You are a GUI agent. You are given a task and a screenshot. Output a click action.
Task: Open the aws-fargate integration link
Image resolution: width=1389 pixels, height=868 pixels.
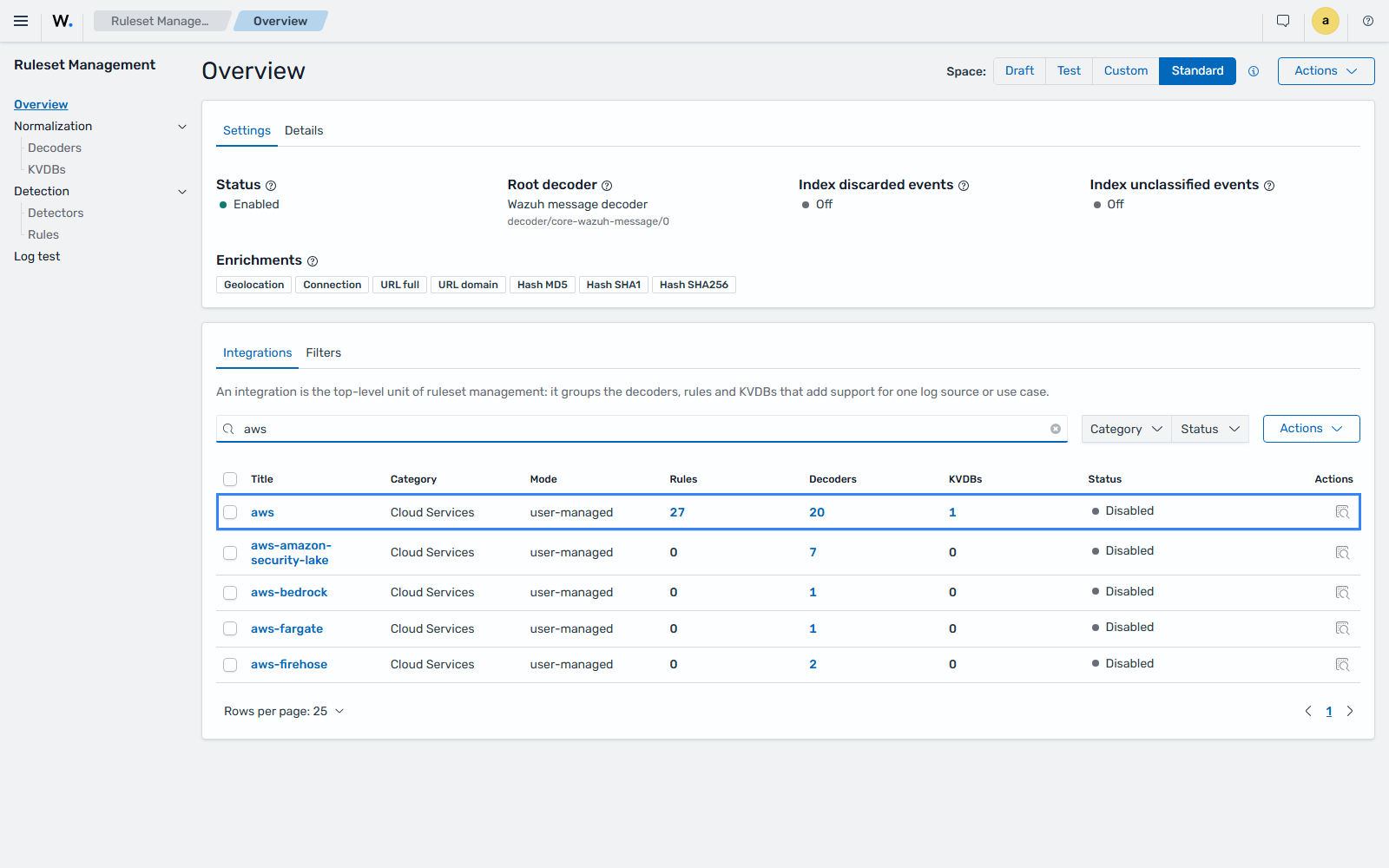tap(286, 628)
